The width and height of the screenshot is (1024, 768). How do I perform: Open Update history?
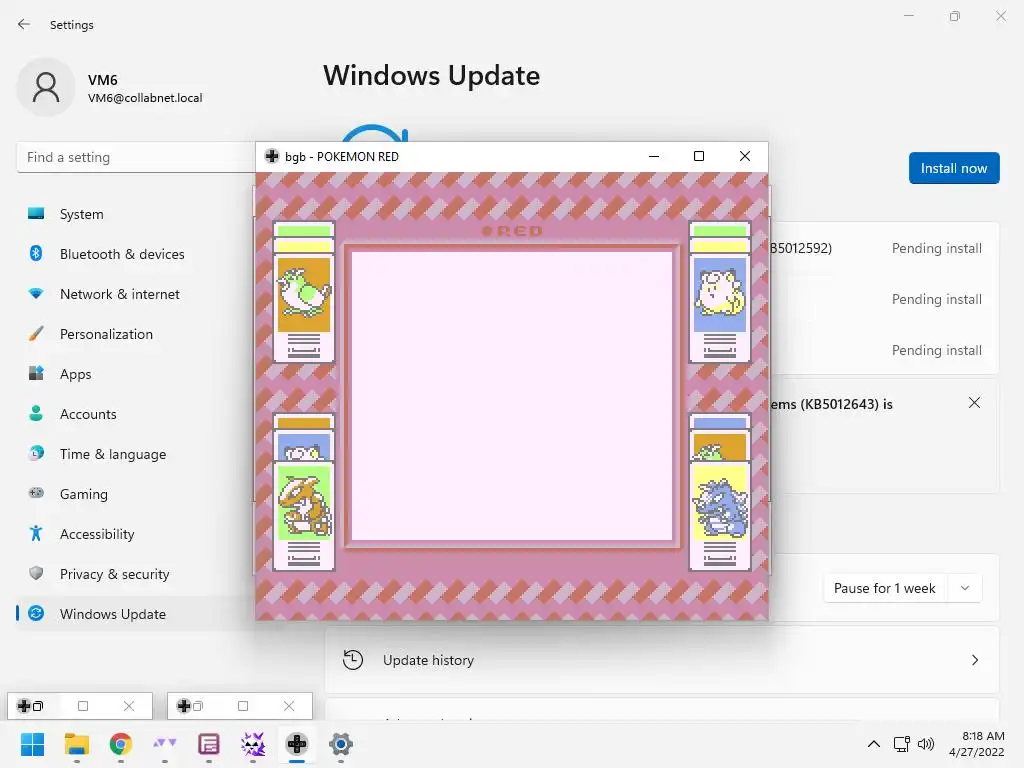662,660
